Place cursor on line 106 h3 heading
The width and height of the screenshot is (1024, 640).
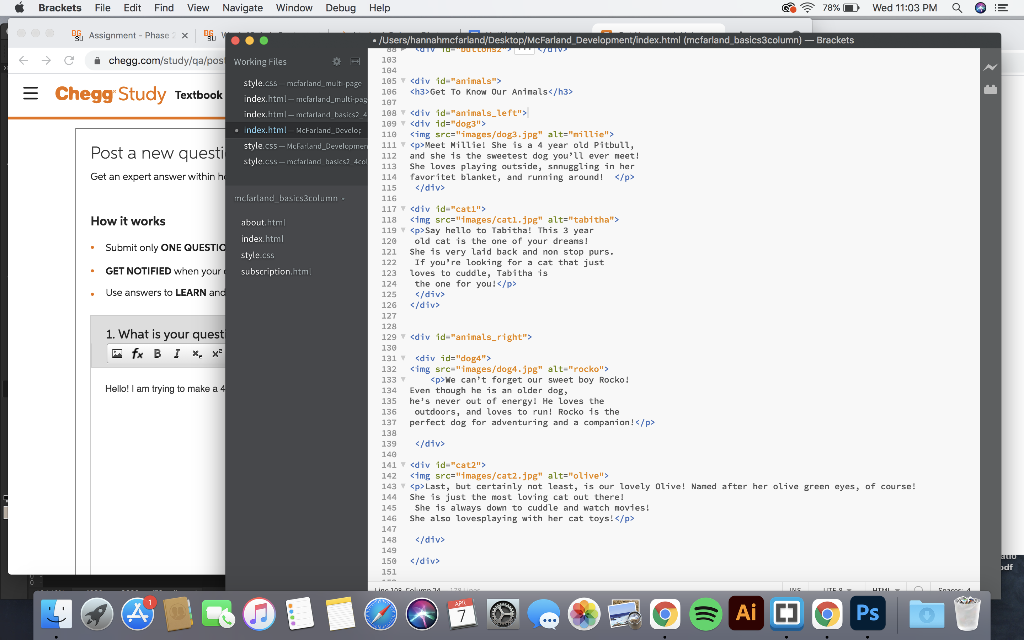coord(491,92)
